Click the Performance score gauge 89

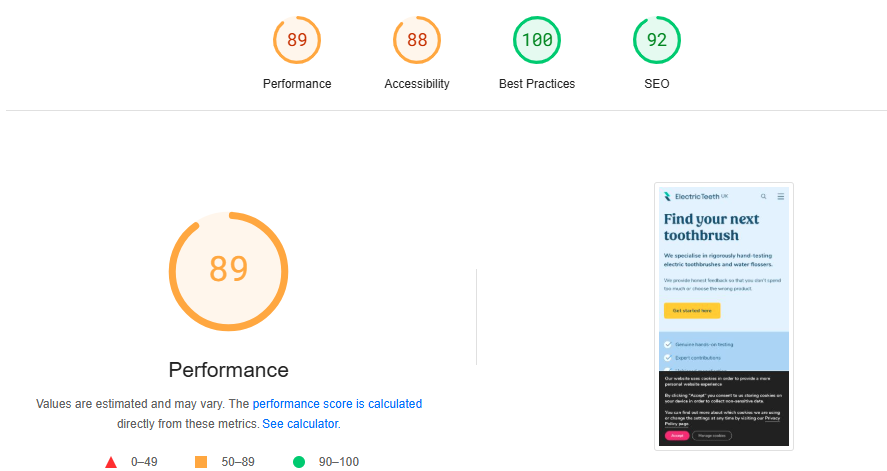click(x=297, y=40)
